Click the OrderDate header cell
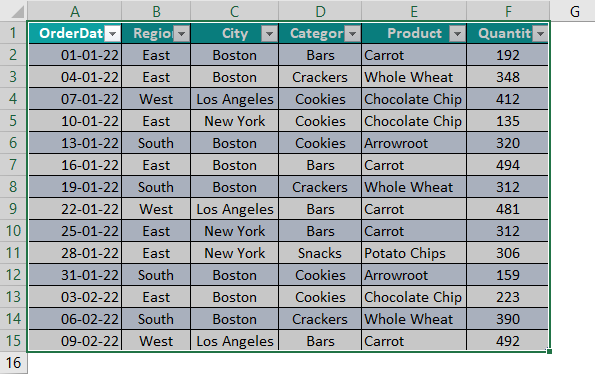595x374 pixels. pos(75,33)
